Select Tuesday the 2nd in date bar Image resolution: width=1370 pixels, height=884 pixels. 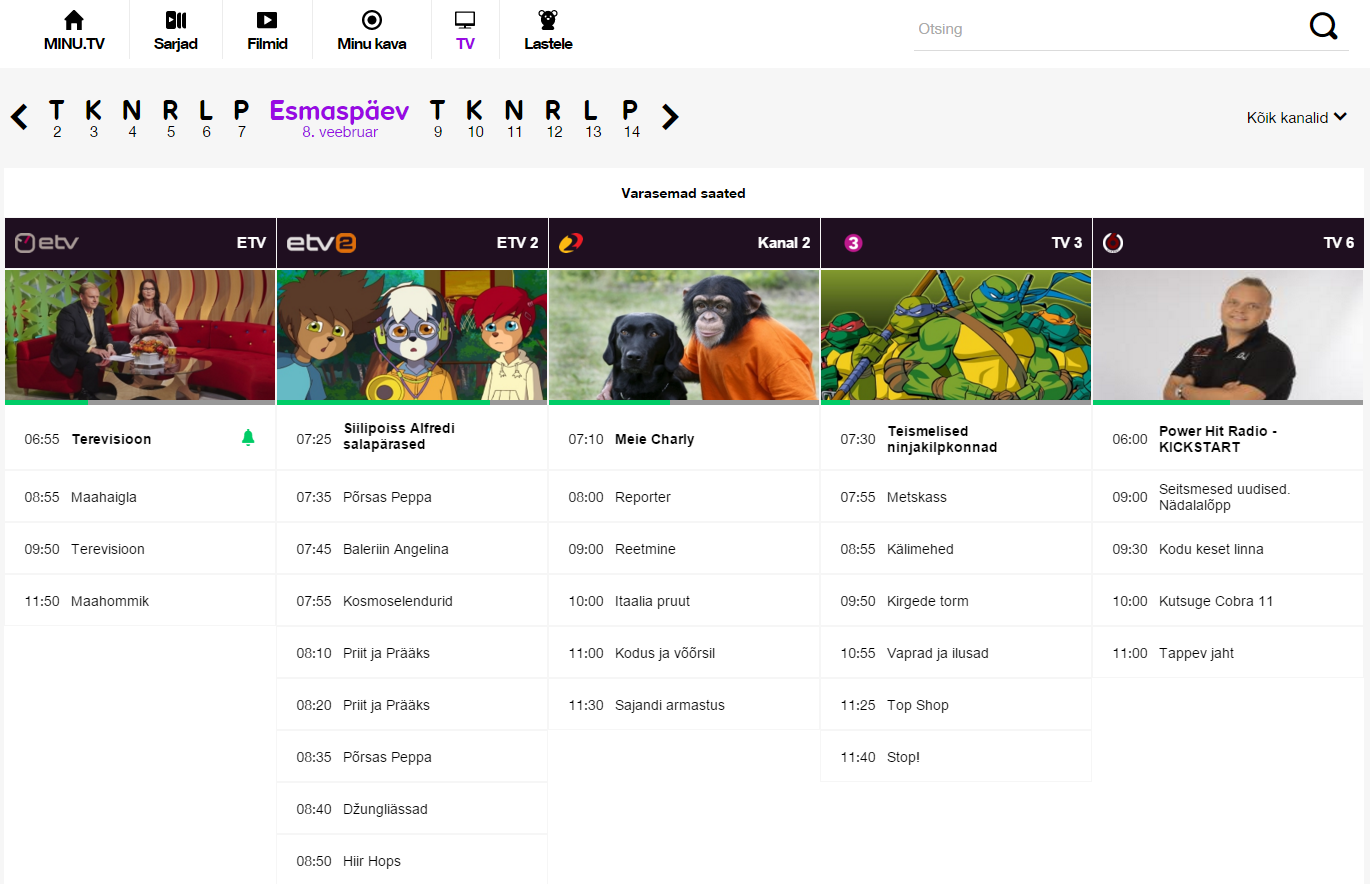click(x=57, y=118)
